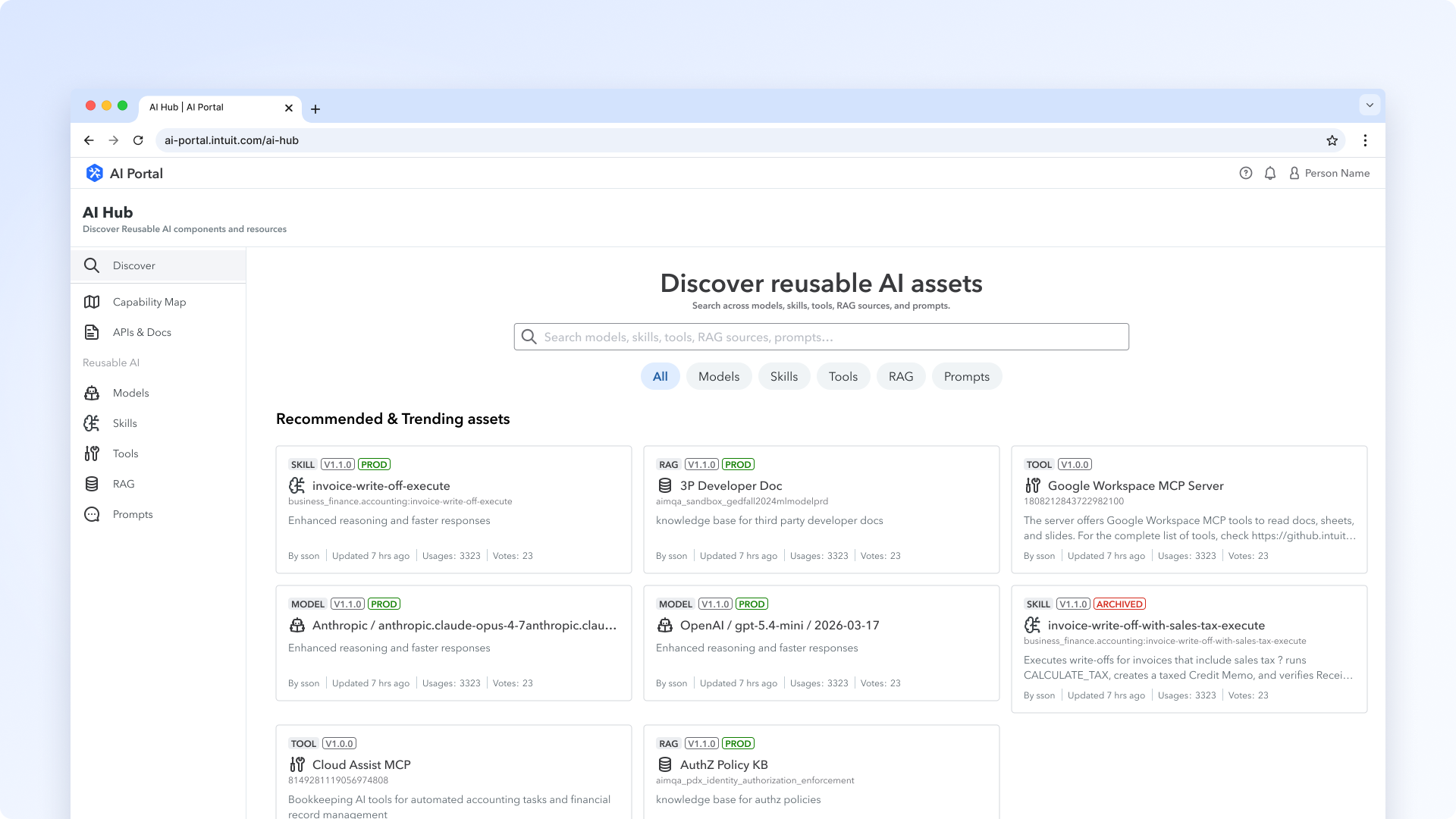
Task: Click the 'Recommended & Trending assets' heading
Action: [393, 419]
